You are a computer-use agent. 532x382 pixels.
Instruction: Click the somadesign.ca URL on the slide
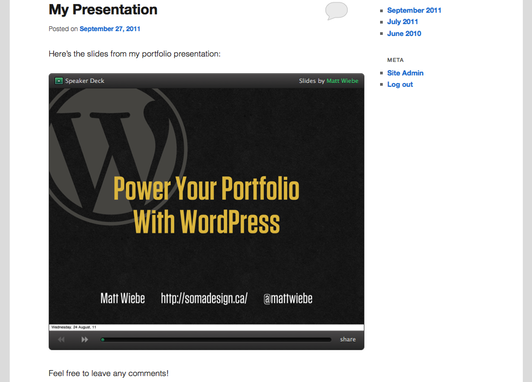(x=204, y=298)
